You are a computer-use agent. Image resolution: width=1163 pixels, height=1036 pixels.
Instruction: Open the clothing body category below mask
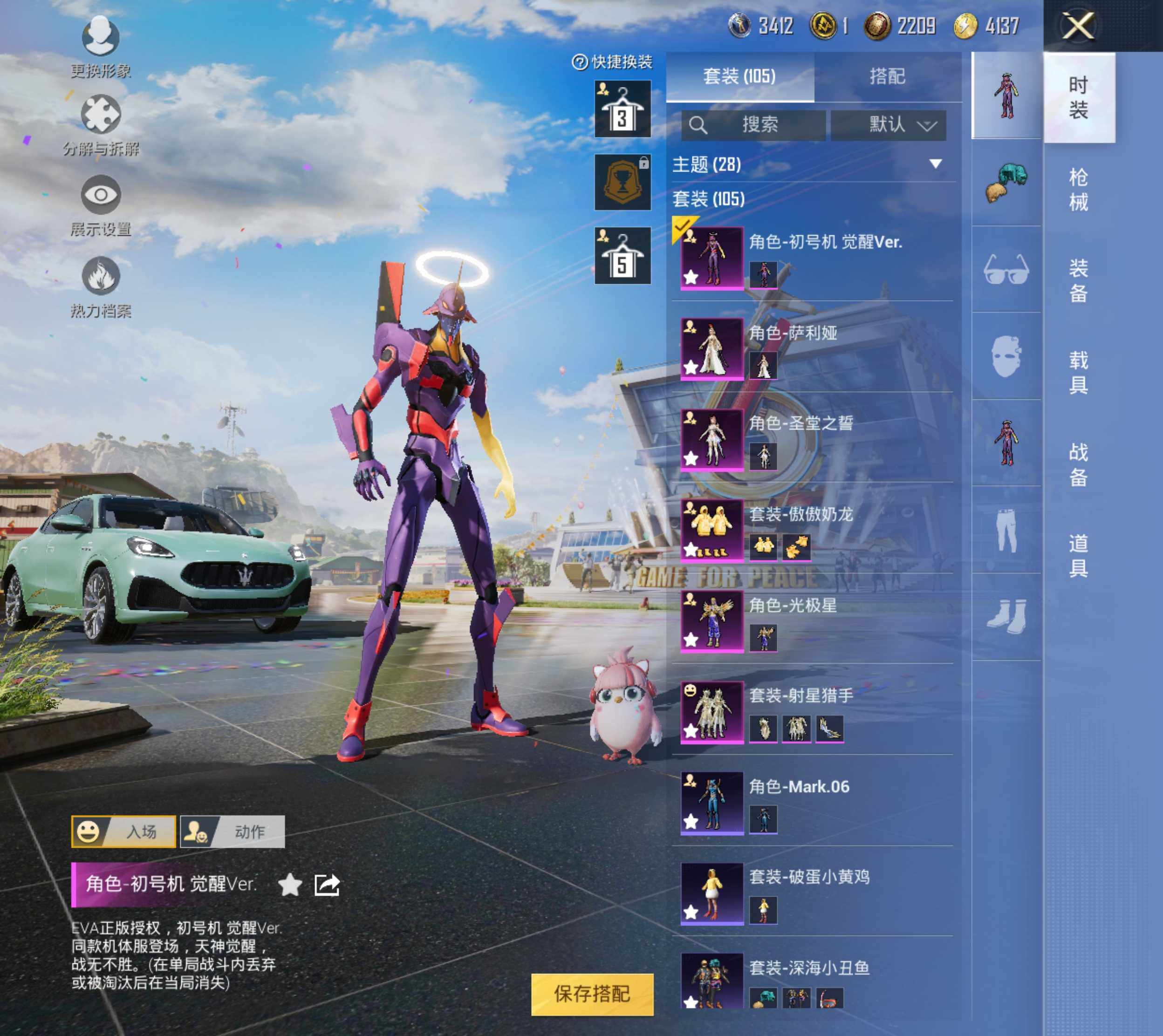[x=1006, y=443]
